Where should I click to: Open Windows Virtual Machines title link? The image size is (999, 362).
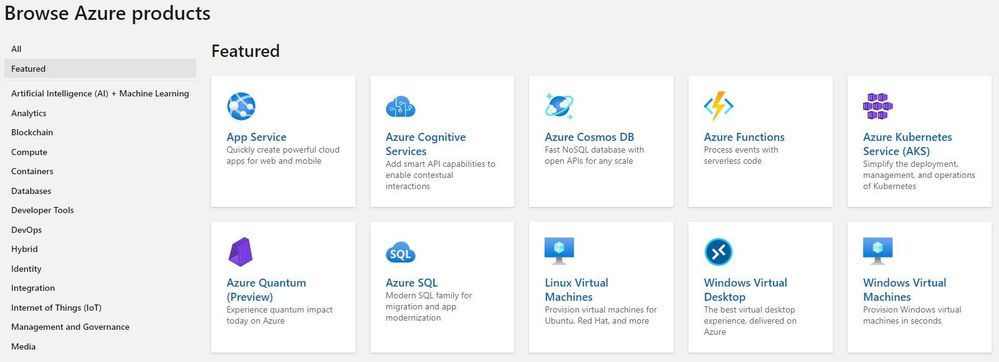tap(905, 289)
